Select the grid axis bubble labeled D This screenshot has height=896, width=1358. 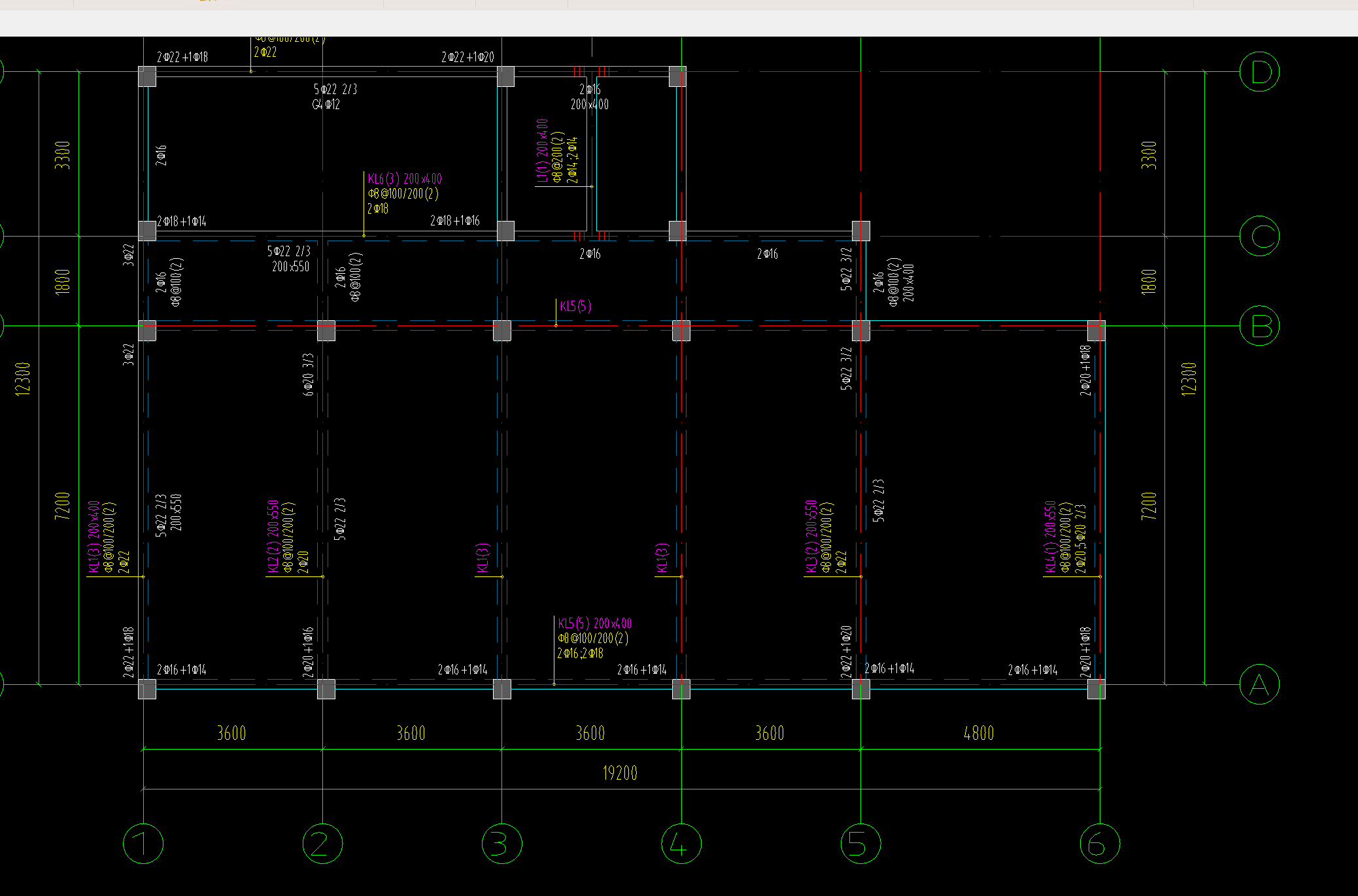(1259, 72)
